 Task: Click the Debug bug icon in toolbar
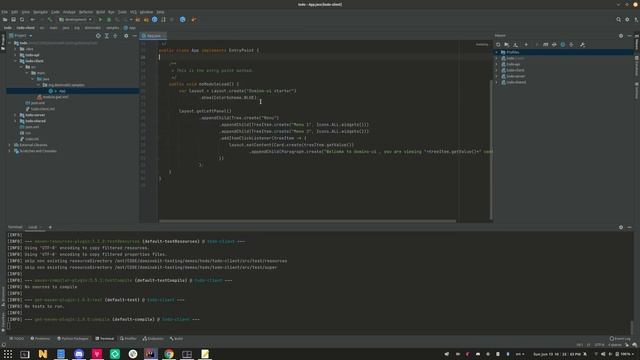pos(109,20)
